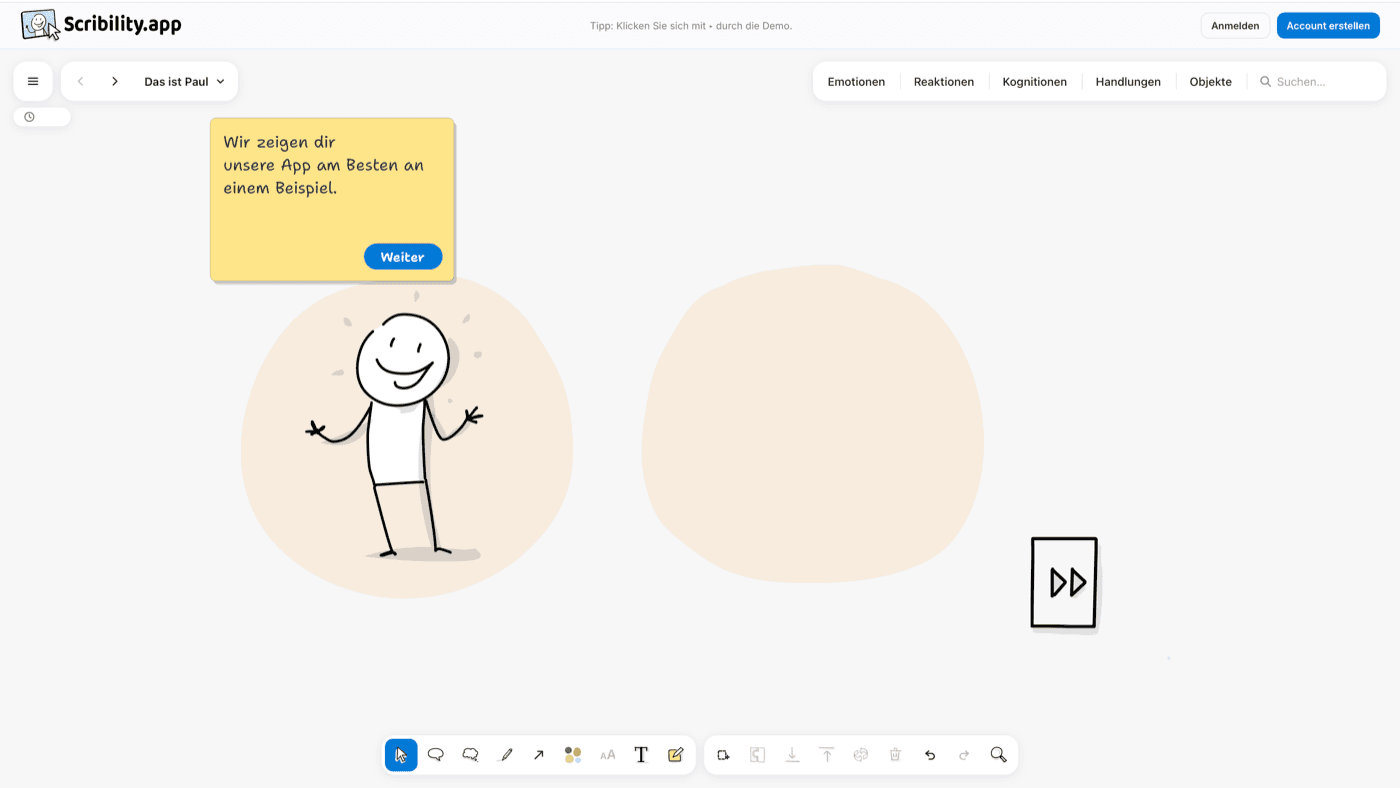Open the Handlungen category

point(1128,82)
